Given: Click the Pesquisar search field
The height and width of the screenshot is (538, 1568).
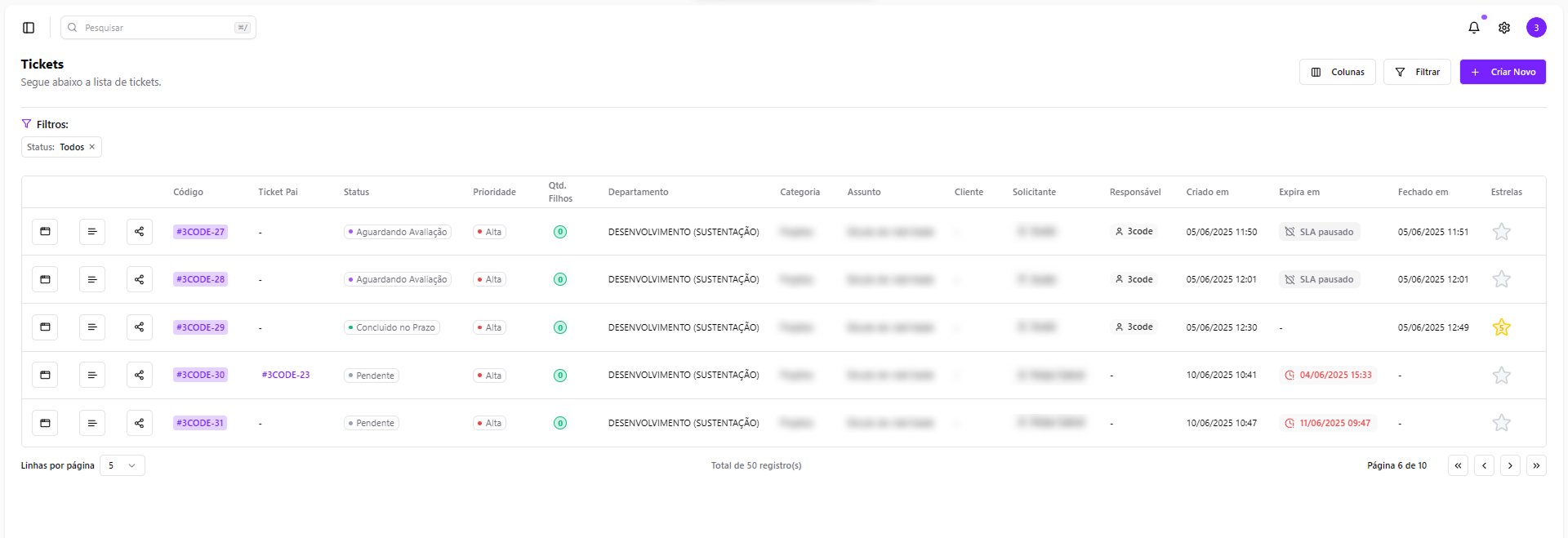Looking at the screenshot, I should click(158, 28).
